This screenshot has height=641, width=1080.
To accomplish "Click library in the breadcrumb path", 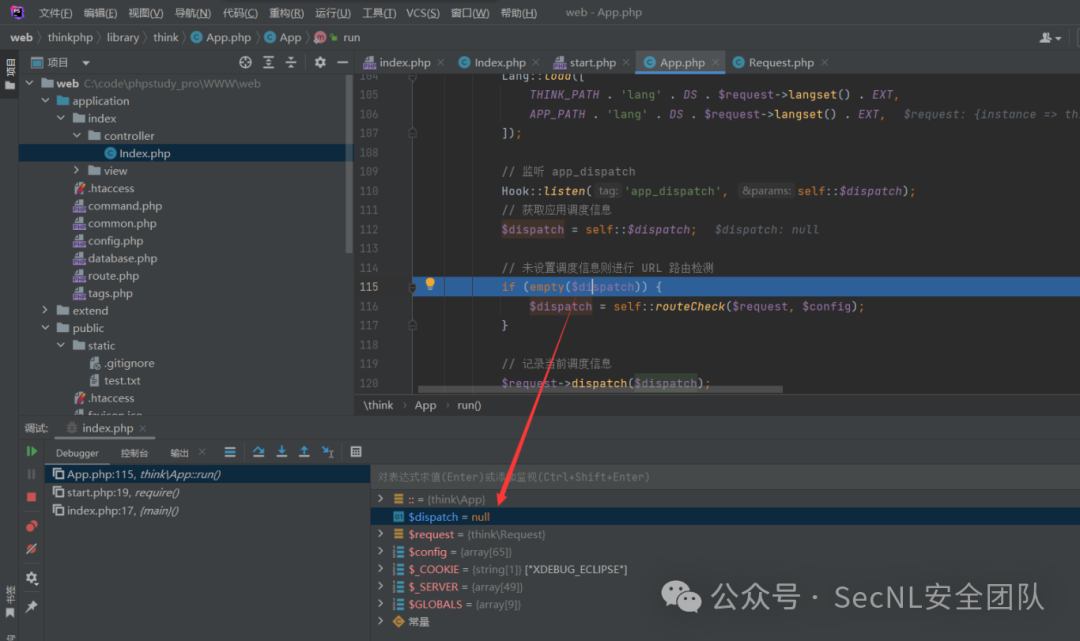I will [123, 38].
